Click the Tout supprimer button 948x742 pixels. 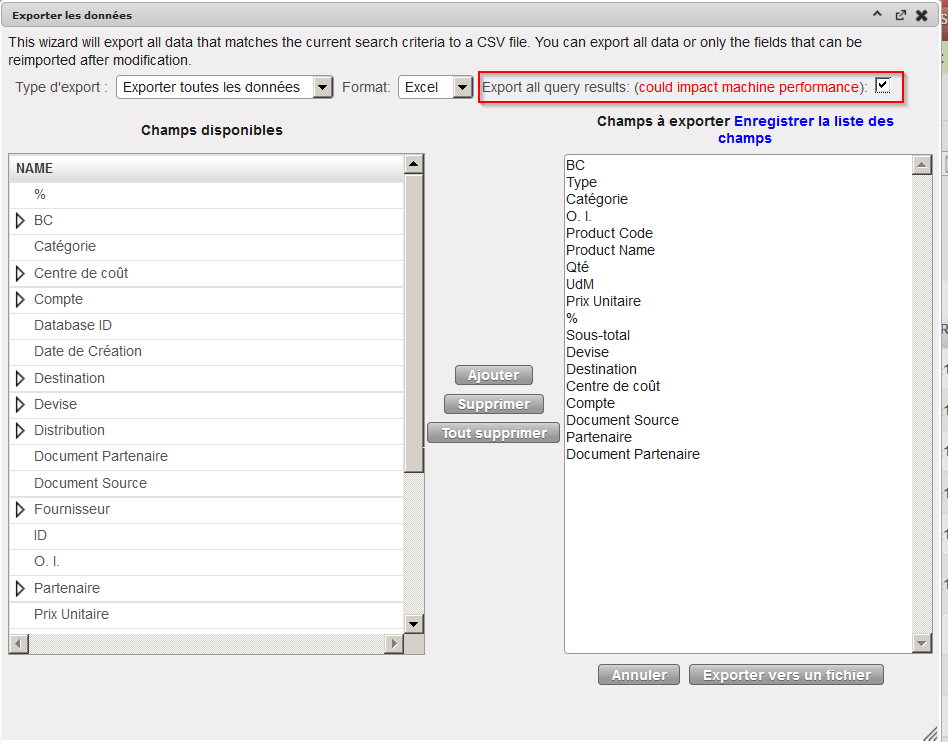point(493,433)
